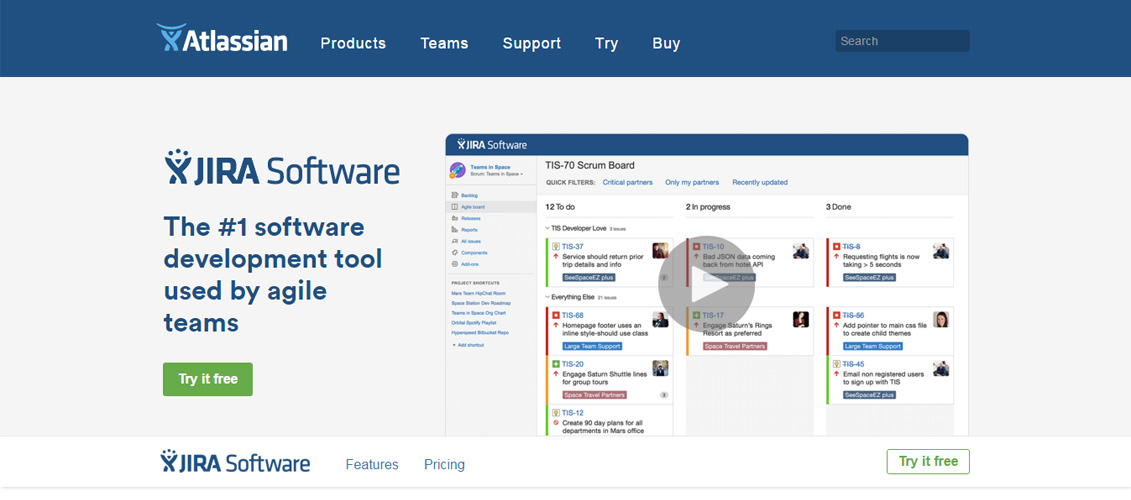Open the Try menu
This screenshot has height=500, width=1131.
pyautogui.click(x=607, y=43)
